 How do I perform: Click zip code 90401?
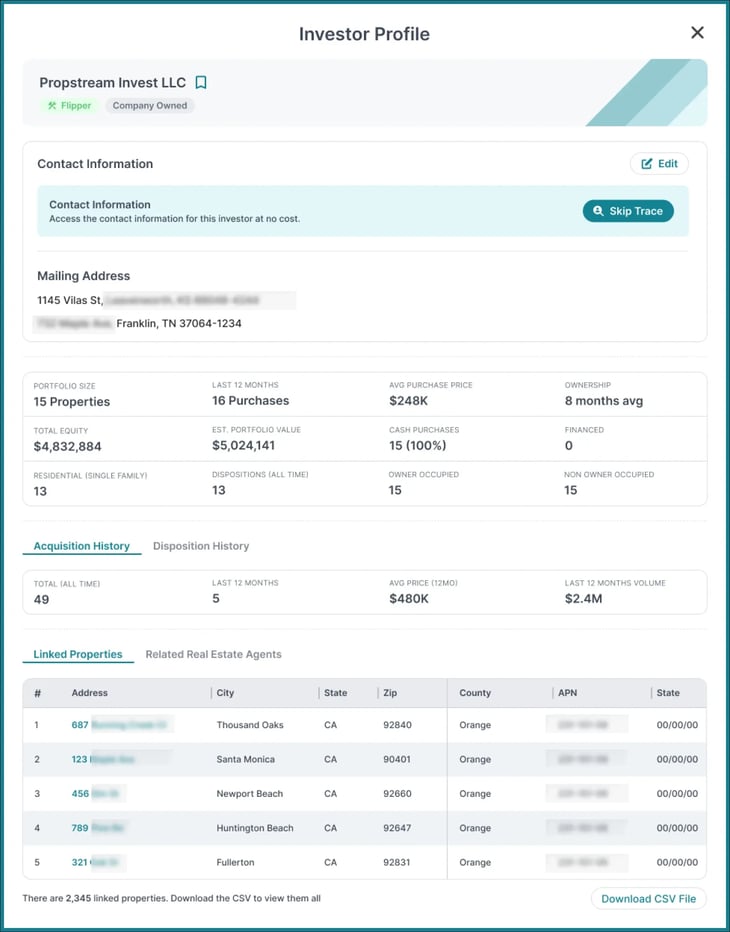pos(397,759)
